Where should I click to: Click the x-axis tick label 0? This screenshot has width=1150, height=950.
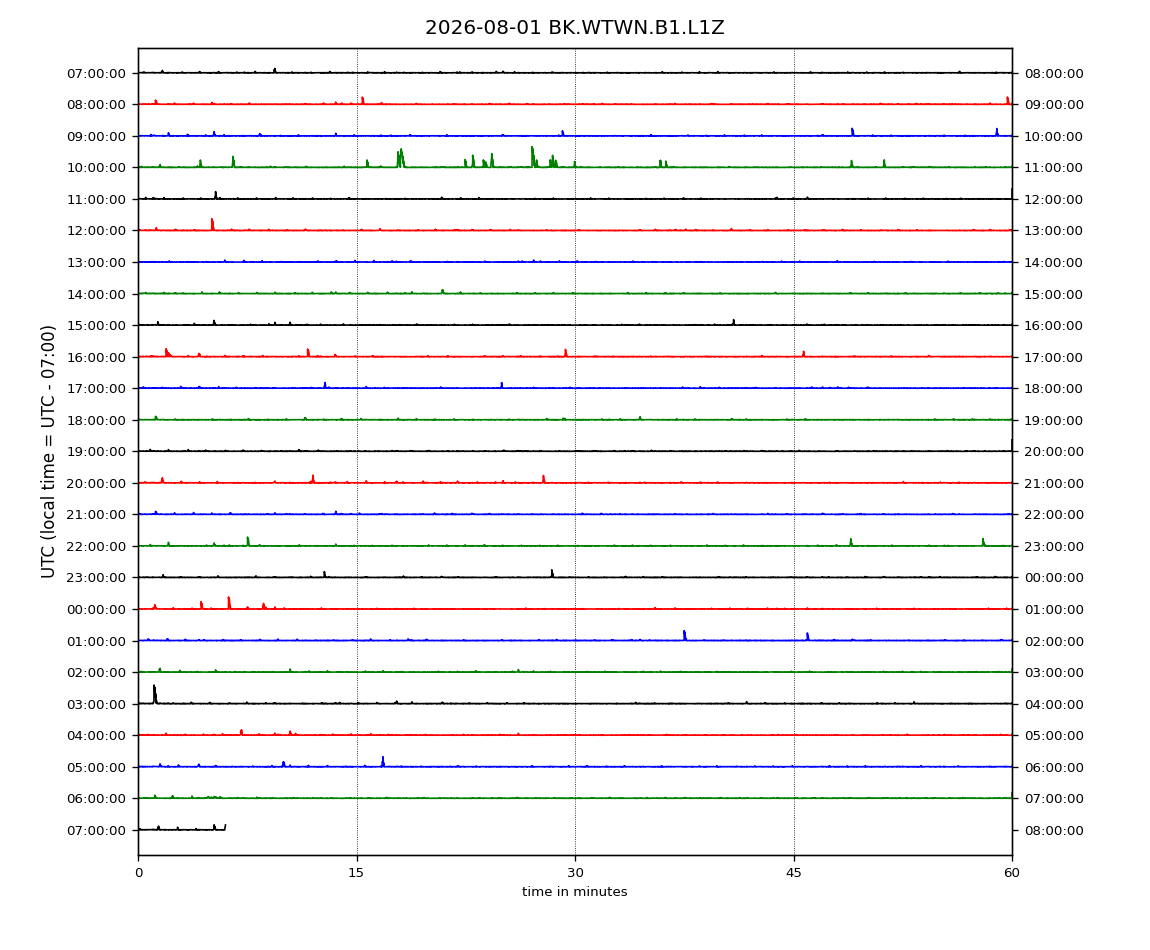point(139,873)
